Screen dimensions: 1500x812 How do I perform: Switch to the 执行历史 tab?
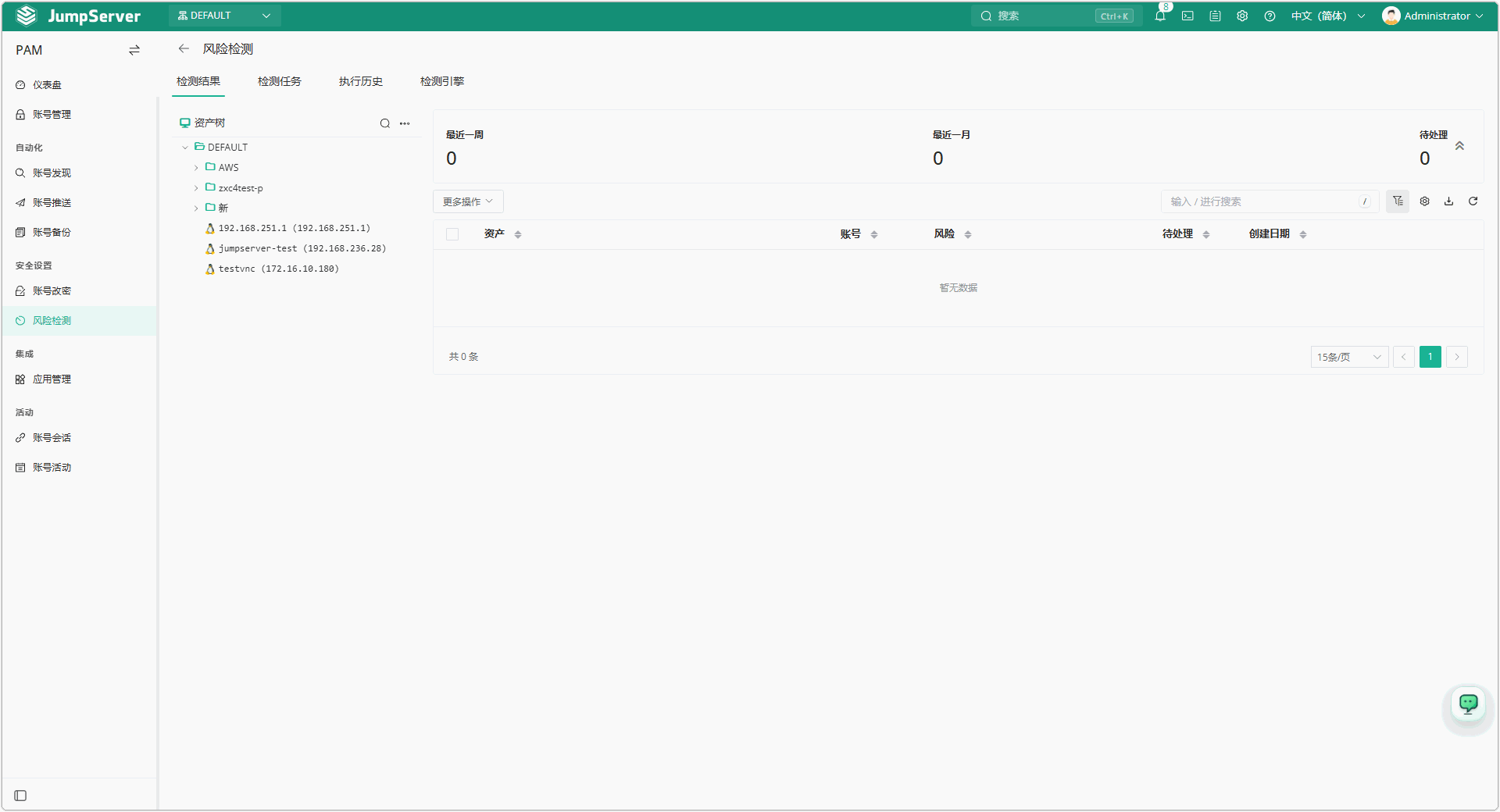(361, 81)
